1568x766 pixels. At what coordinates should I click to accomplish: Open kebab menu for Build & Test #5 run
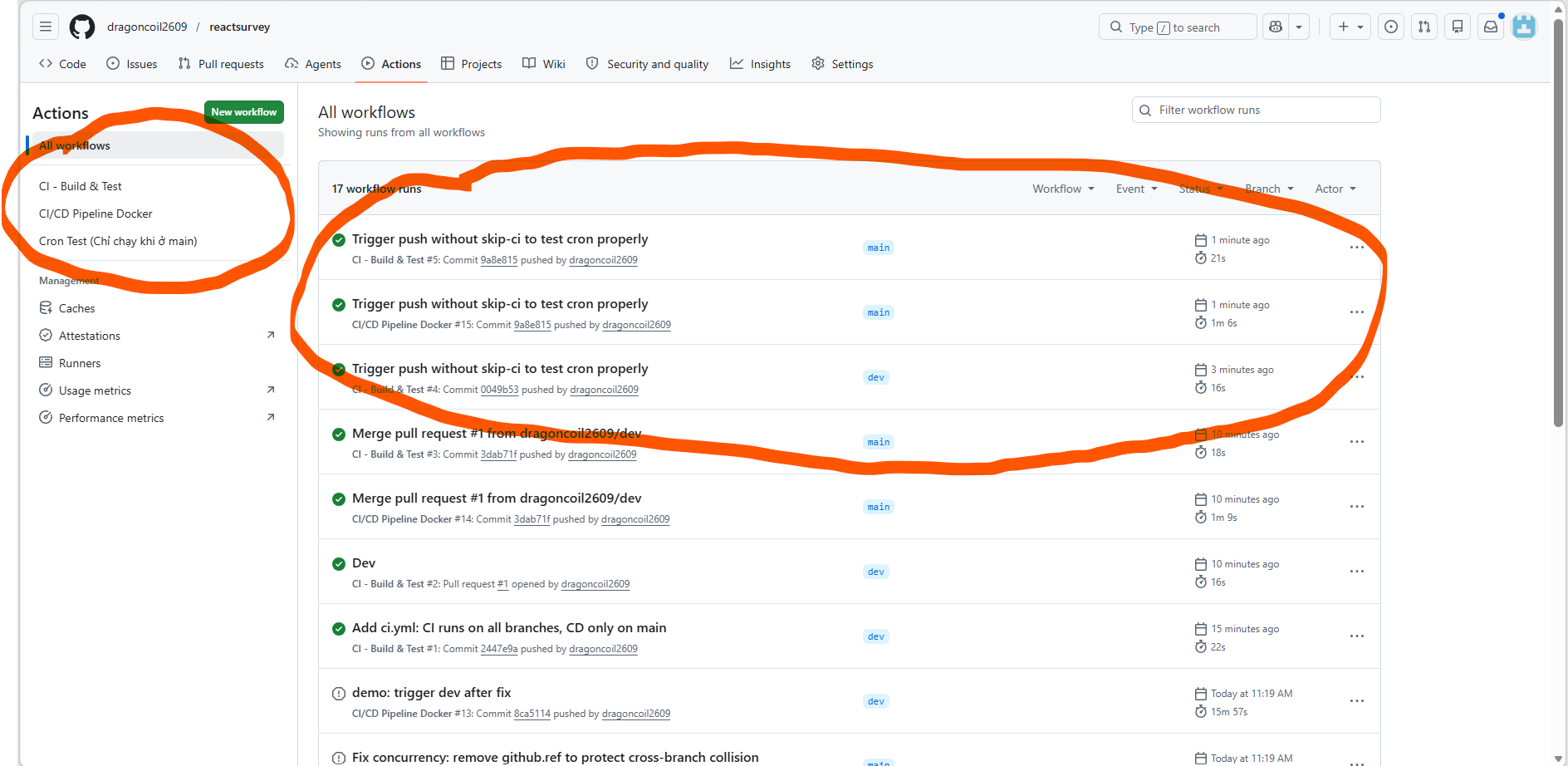(1357, 248)
